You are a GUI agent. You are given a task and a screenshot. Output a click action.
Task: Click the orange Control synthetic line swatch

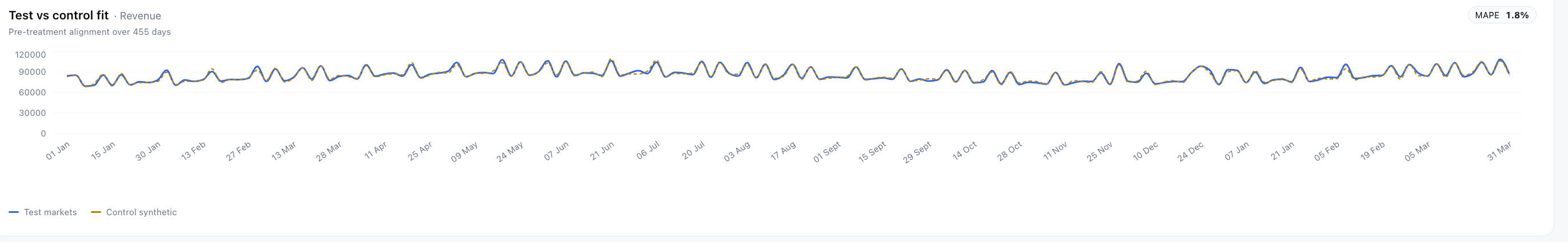(x=95, y=212)
